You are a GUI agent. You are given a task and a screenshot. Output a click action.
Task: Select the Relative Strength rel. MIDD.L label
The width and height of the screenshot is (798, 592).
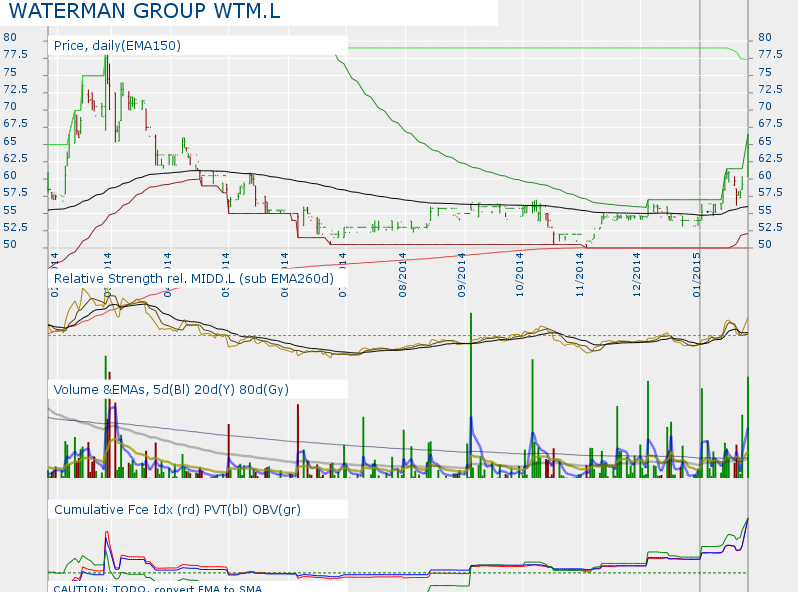click(x=193, y=279)
